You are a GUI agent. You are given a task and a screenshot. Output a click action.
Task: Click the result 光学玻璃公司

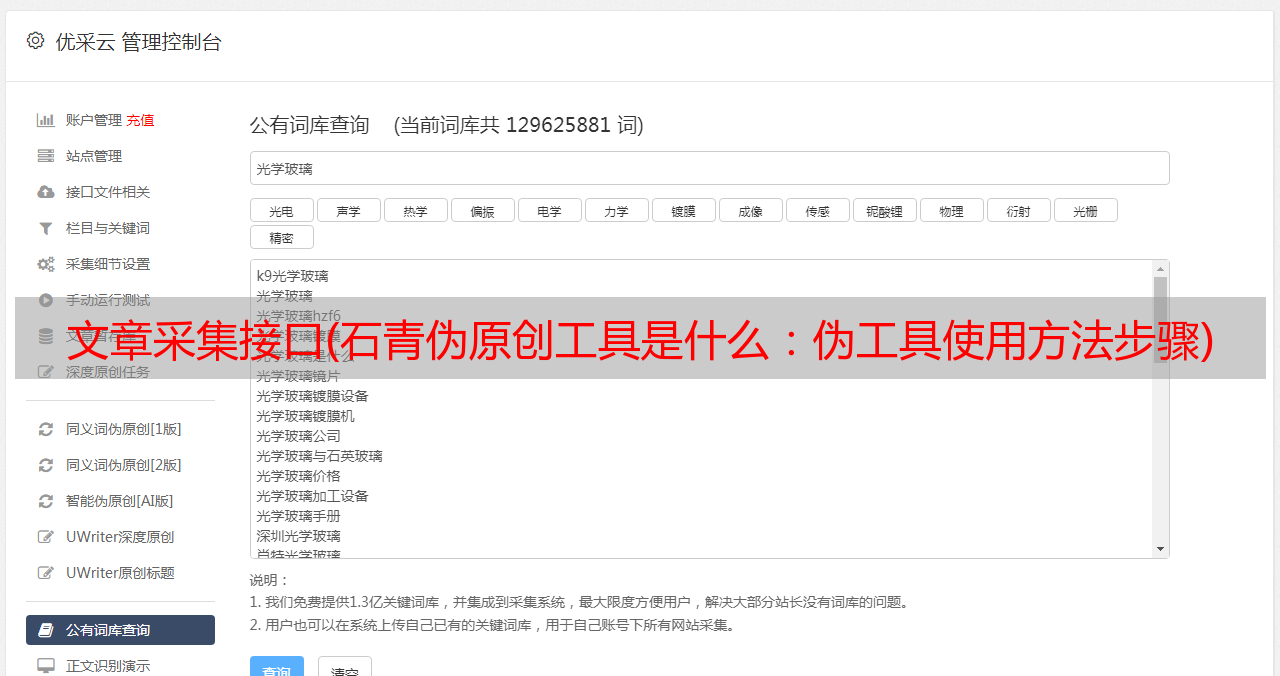pyautogui.click(x=298, y=436)
